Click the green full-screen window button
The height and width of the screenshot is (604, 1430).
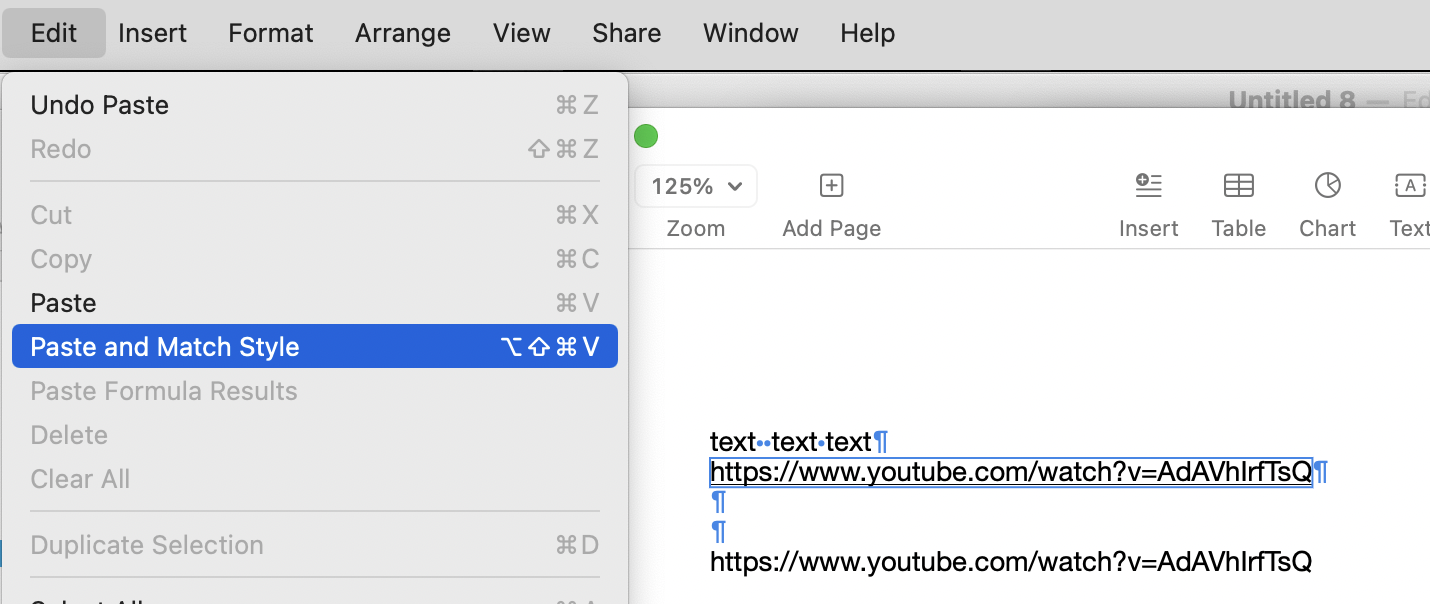646,135
